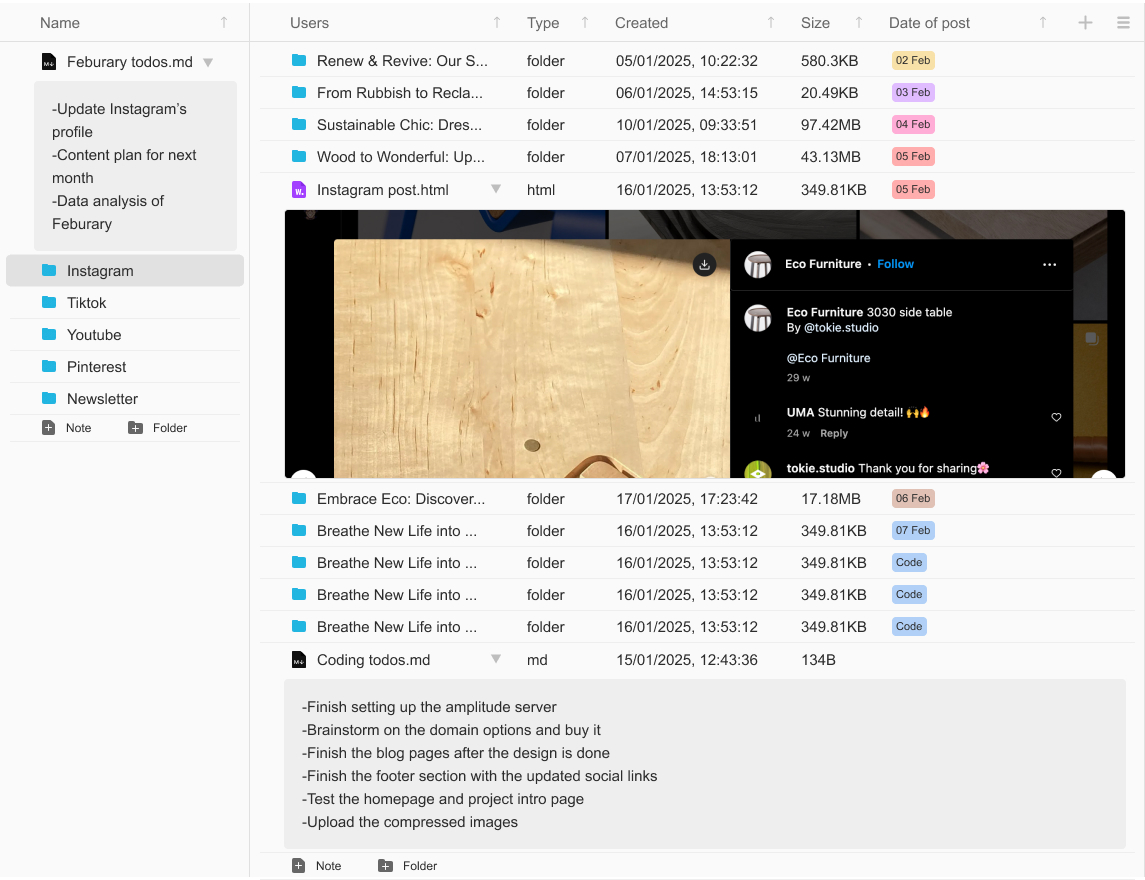
Task: Follow Eco Furniture in the preview
Action: (895, 264)
